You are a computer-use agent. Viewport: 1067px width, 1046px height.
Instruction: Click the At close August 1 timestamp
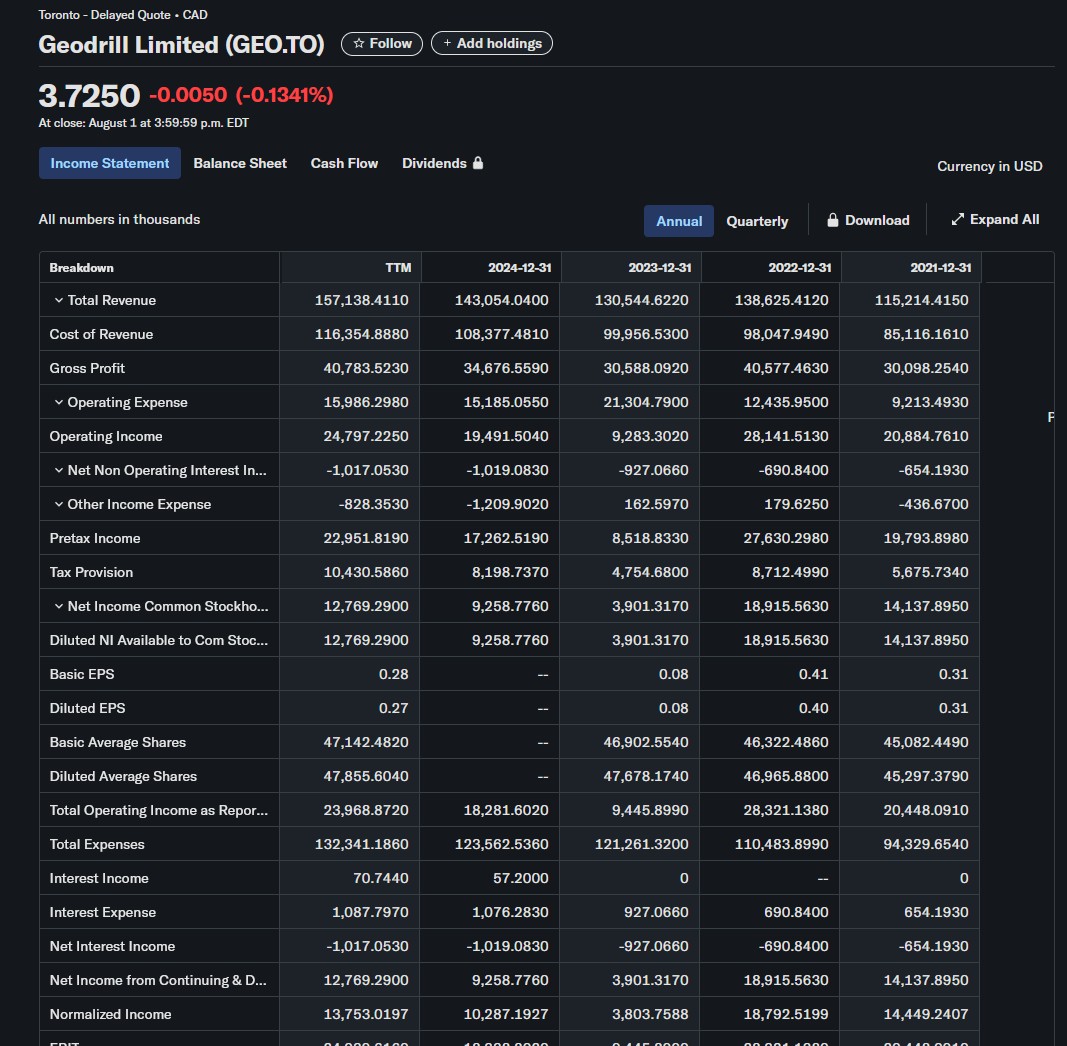(144, 123)
